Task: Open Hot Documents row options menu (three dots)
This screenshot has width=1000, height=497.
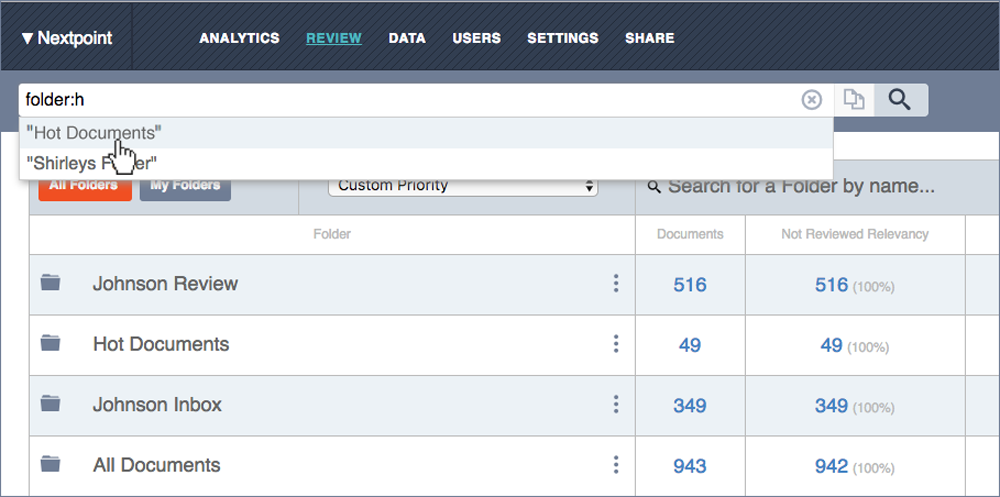Action: pos(615,344)
